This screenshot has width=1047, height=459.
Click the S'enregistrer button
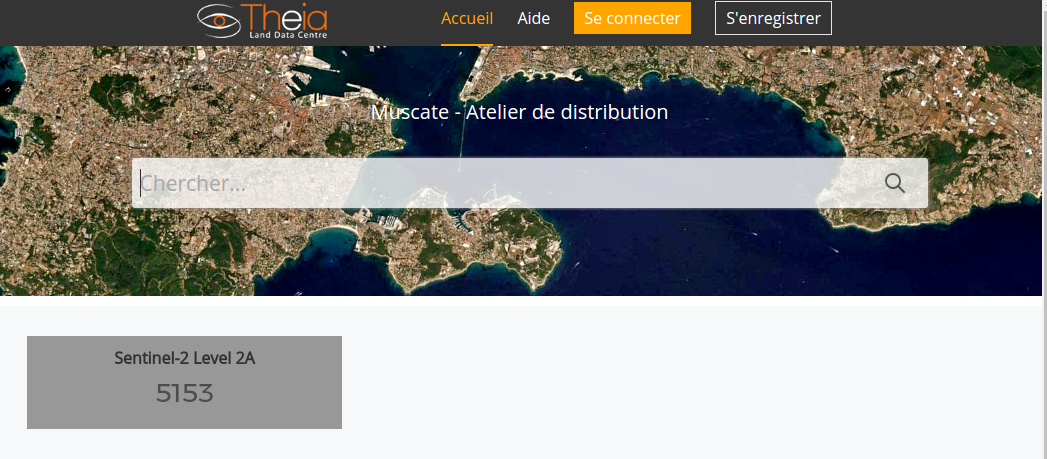tap(773, 18)
